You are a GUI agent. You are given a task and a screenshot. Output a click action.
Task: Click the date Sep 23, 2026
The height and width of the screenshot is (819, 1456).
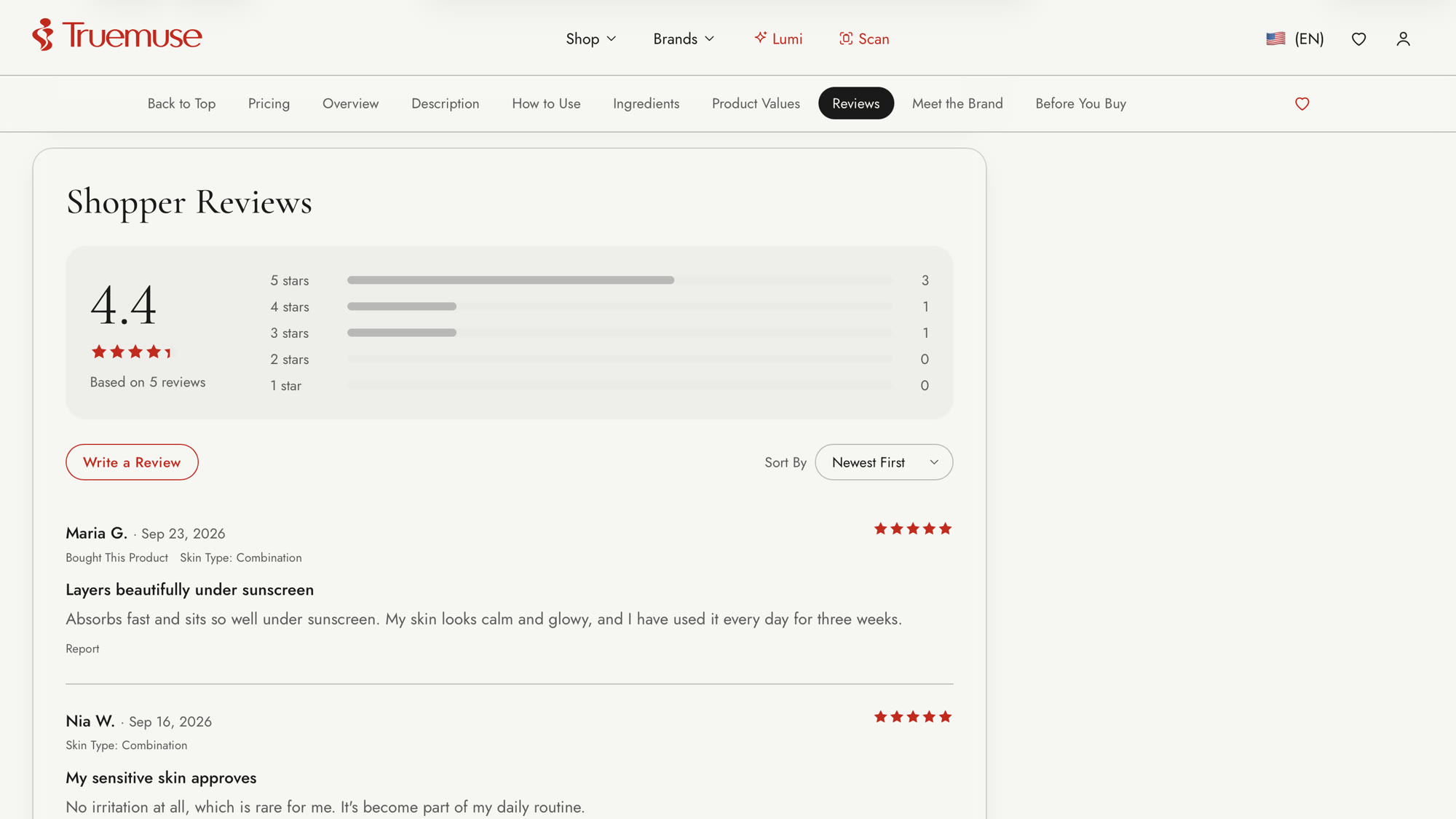183,534
